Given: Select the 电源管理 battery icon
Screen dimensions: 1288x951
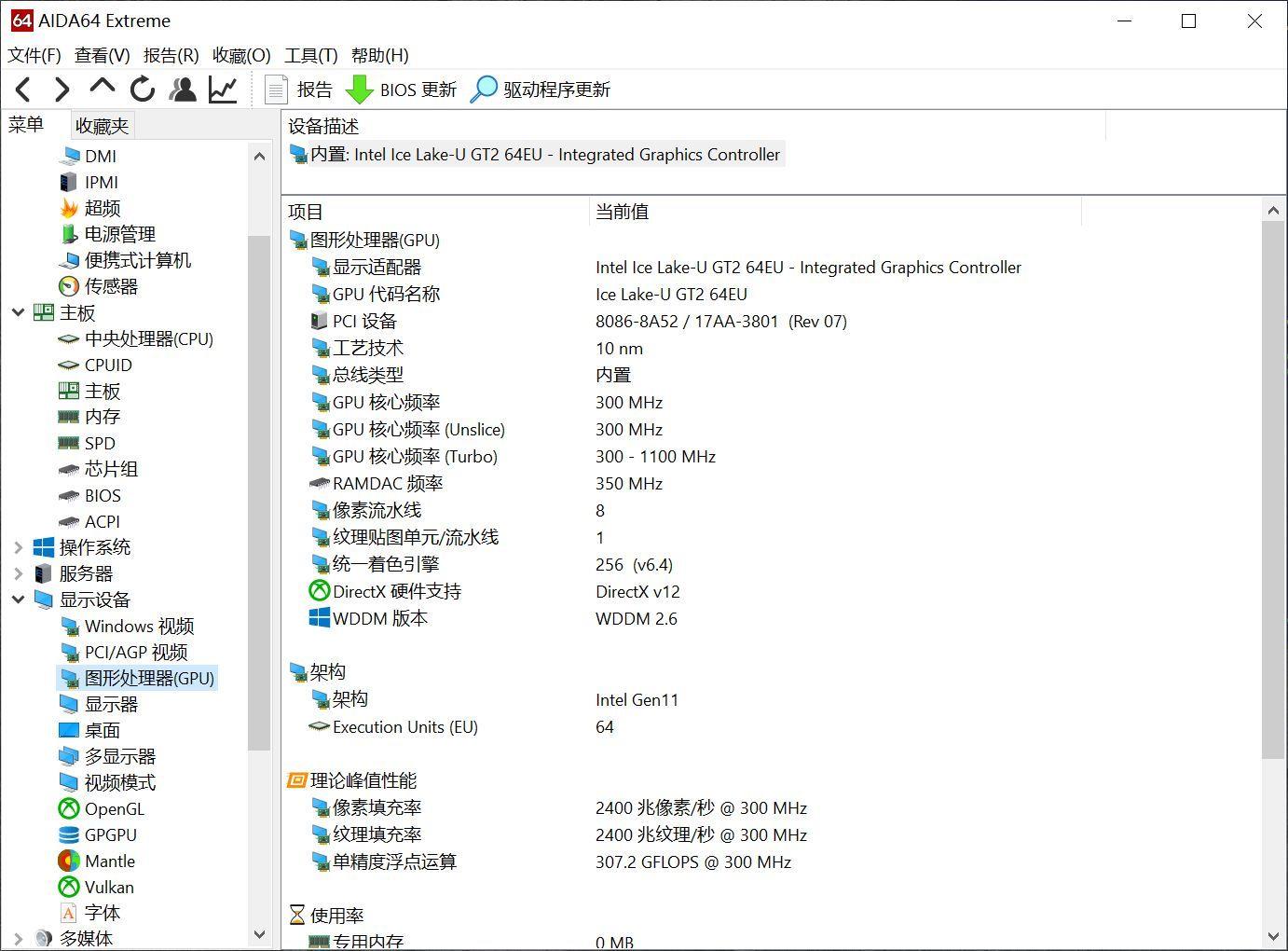Looking at the screenshot, I should [x=69, y=234].
